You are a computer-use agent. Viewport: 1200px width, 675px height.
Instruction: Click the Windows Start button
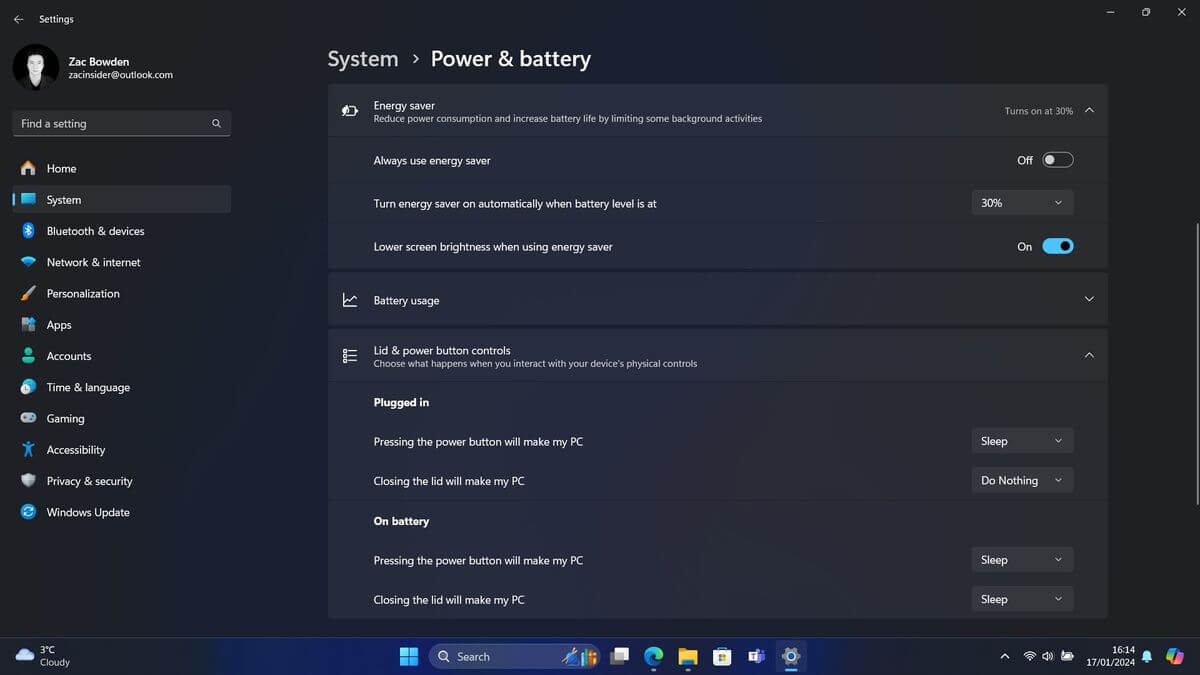coord(409,656)
